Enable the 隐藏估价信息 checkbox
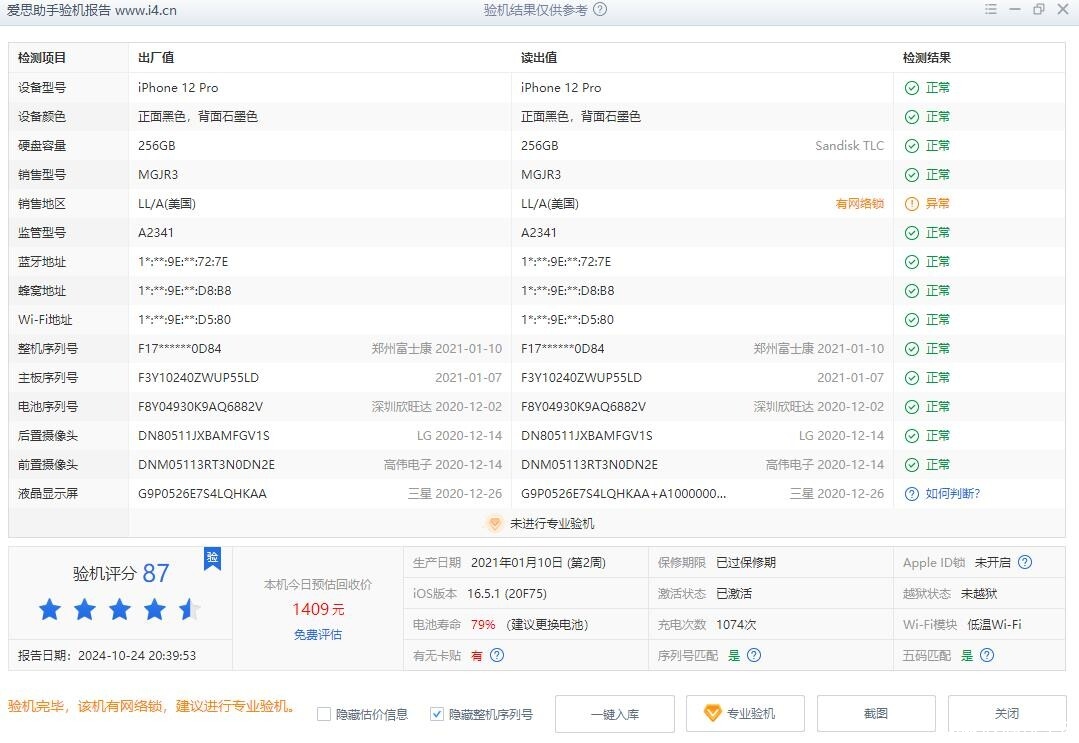1079x743 pixels. click(323, 714)
